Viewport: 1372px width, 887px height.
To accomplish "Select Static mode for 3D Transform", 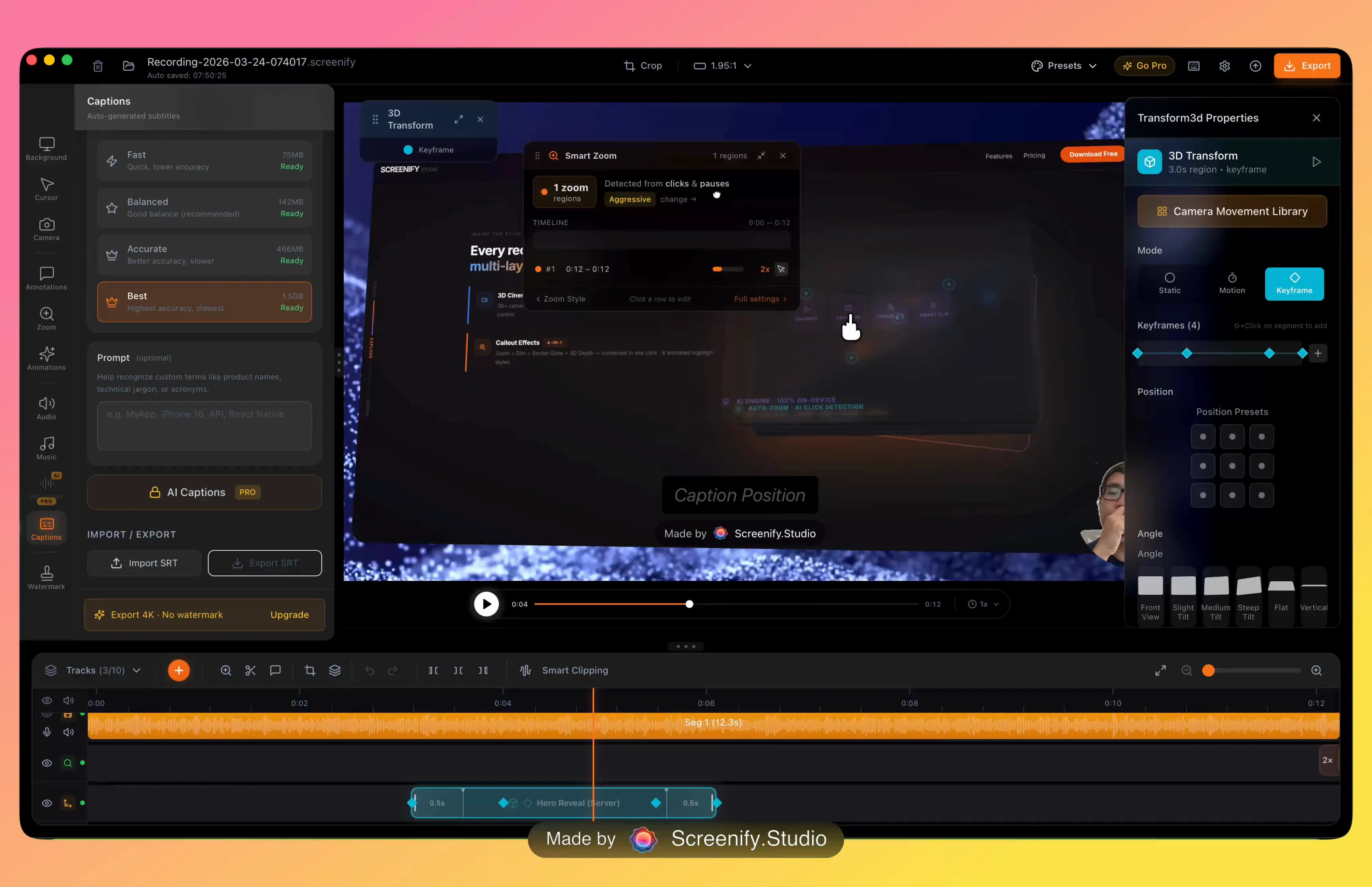I will coord(1170,283).
